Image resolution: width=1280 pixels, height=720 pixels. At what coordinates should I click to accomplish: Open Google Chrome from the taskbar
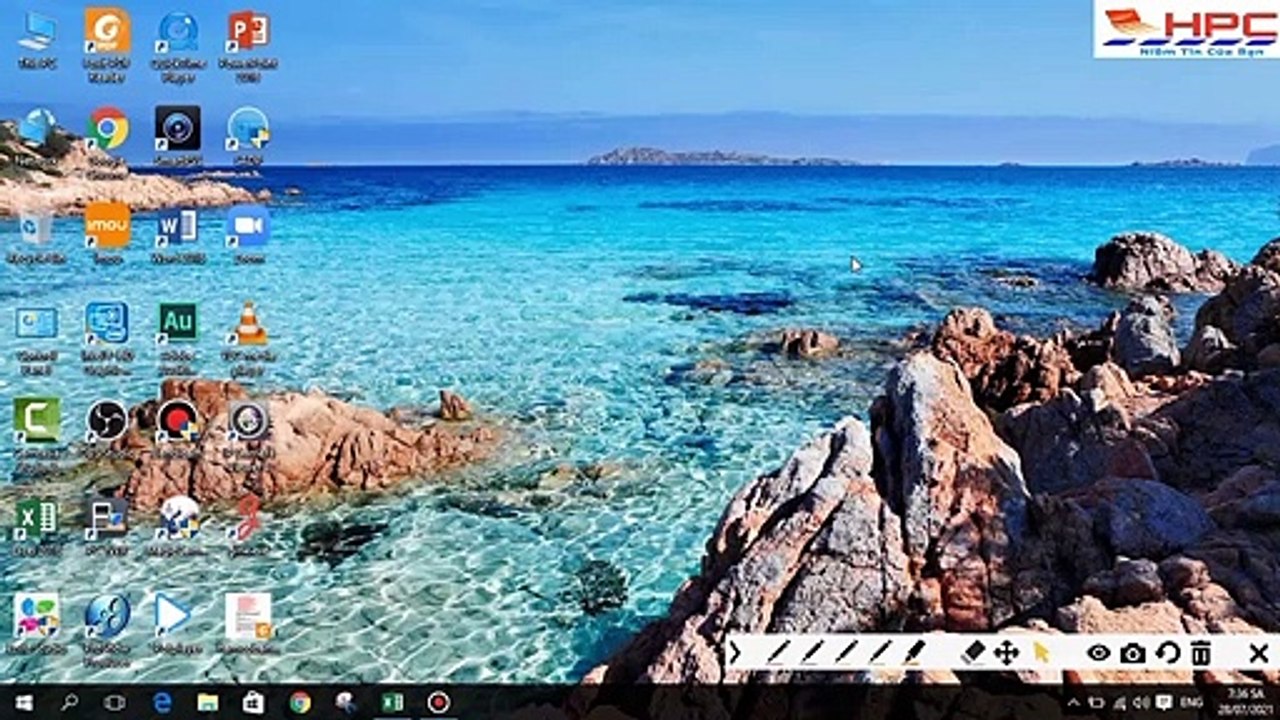point(300,702)
